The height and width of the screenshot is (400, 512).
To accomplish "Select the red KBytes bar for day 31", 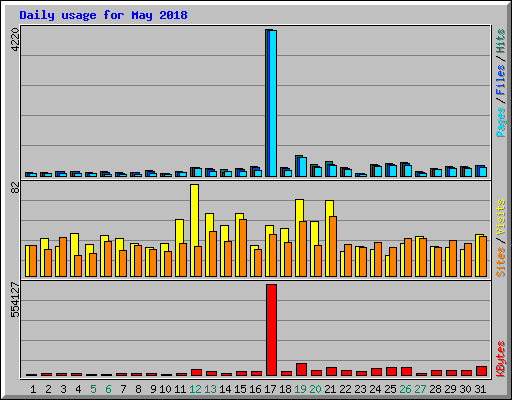I will tap(481, 371).
